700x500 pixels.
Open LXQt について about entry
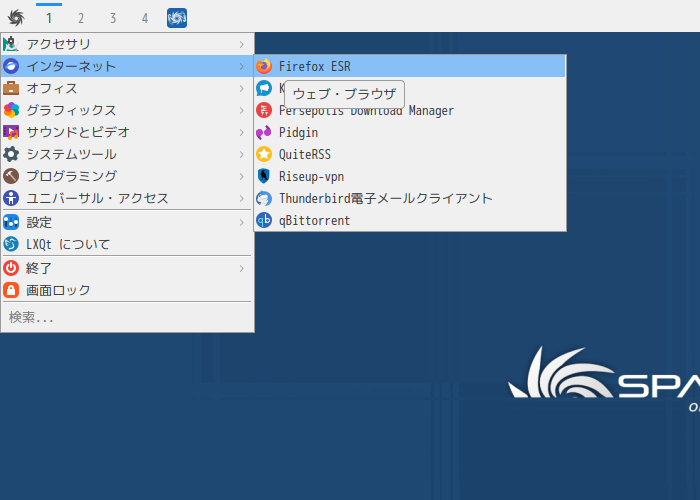pos(127,244)
